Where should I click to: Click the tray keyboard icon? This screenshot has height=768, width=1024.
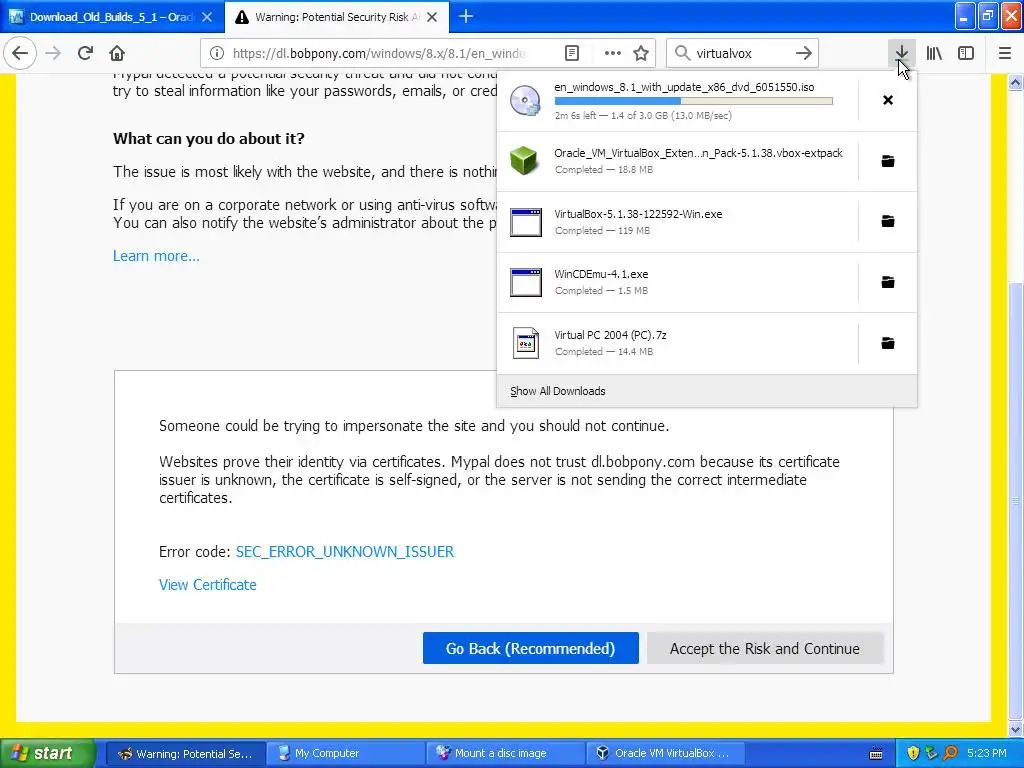click(x=876, y=754)
